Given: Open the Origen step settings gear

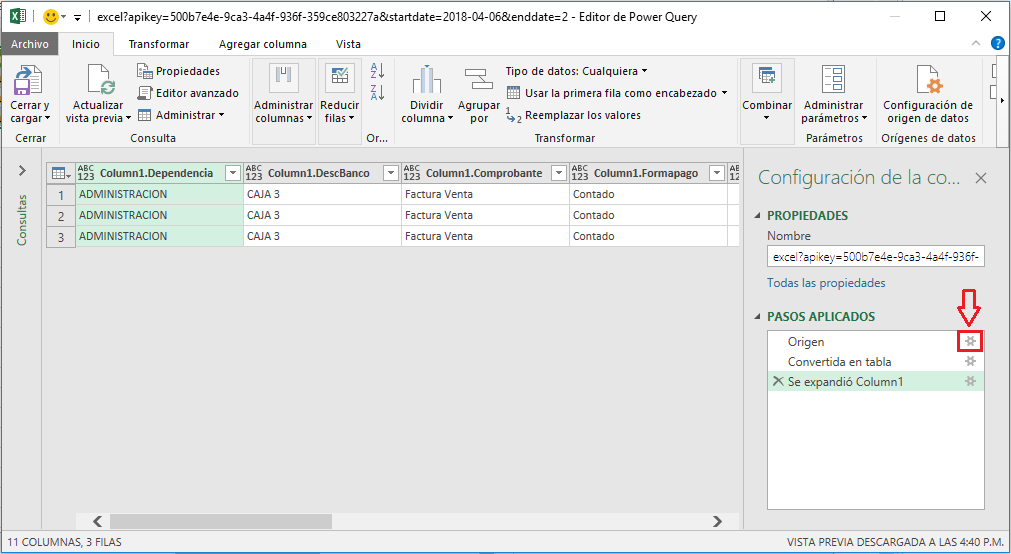Looking at the screenshot, I should (x=970, y=342).
